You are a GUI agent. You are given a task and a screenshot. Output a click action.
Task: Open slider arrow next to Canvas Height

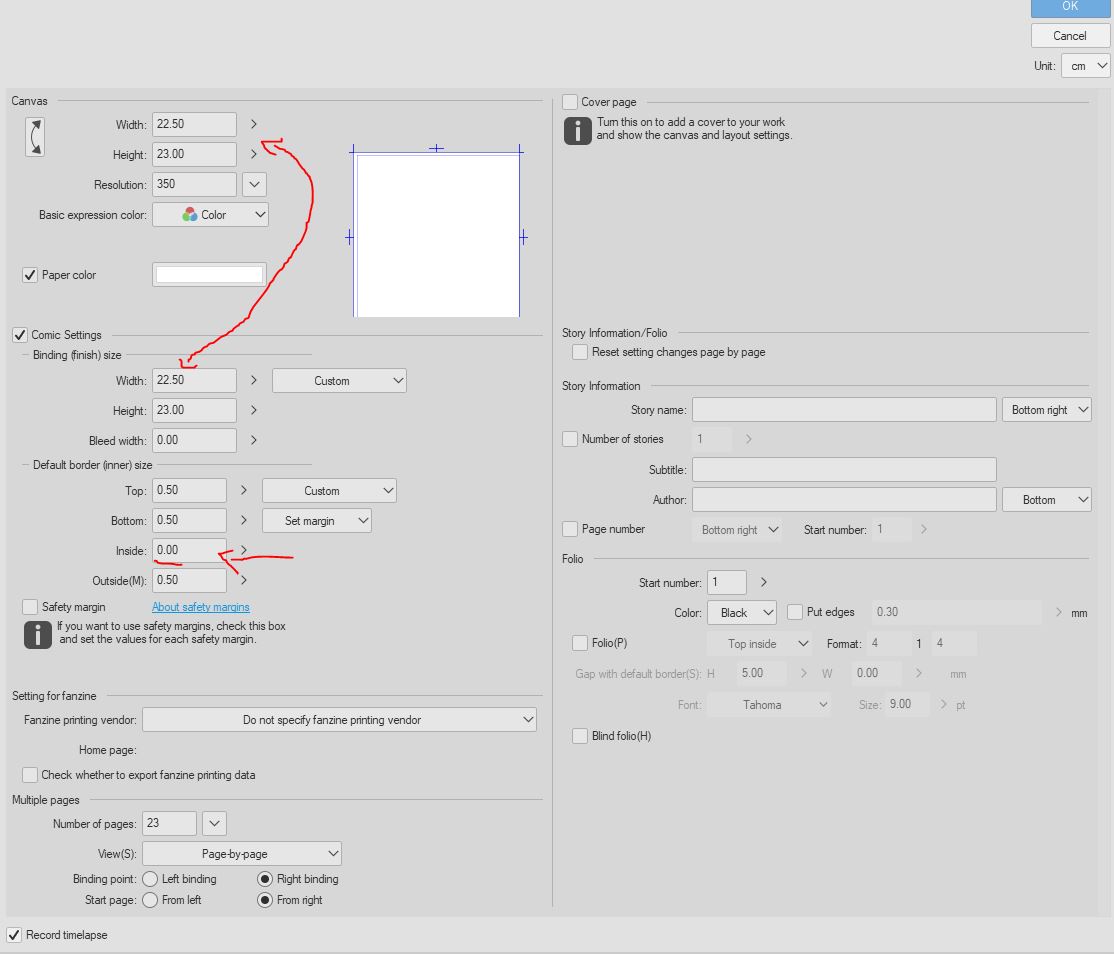(254, 154)
